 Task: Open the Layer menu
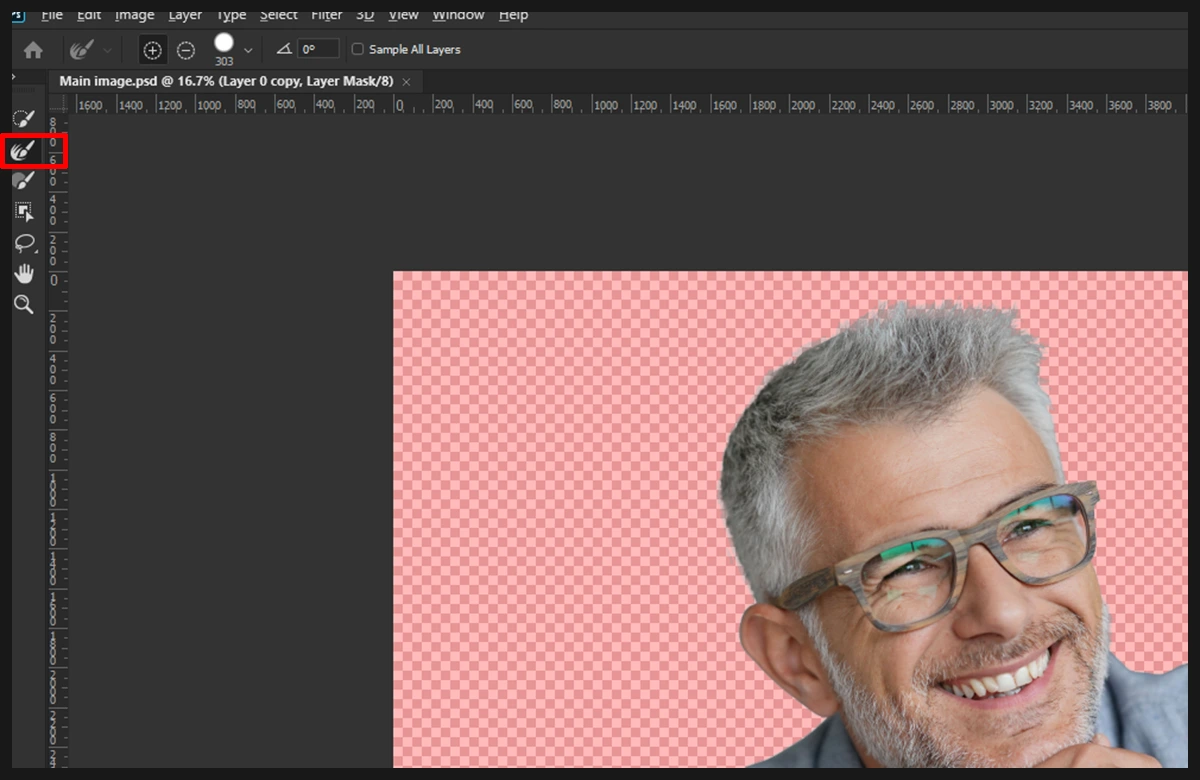click(185, 15)
